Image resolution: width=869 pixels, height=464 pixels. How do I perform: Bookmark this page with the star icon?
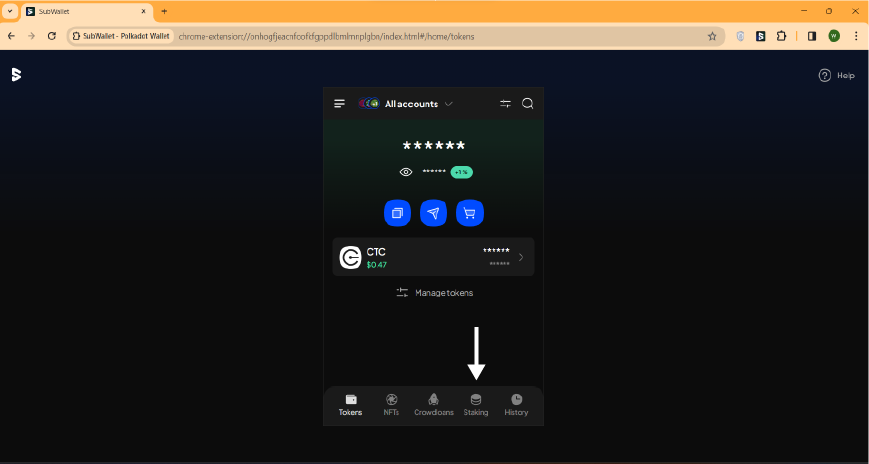tap(712, 36)
